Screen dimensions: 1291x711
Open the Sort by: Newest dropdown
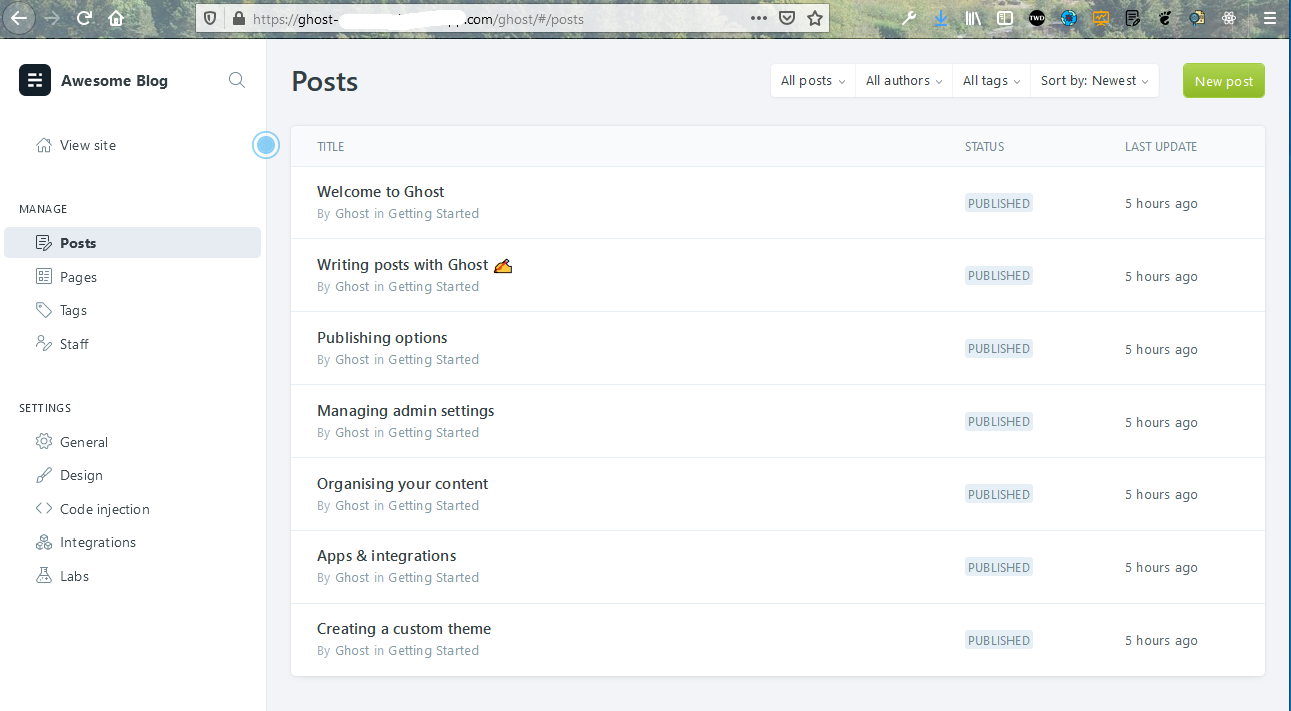[x=1094, y=81]
